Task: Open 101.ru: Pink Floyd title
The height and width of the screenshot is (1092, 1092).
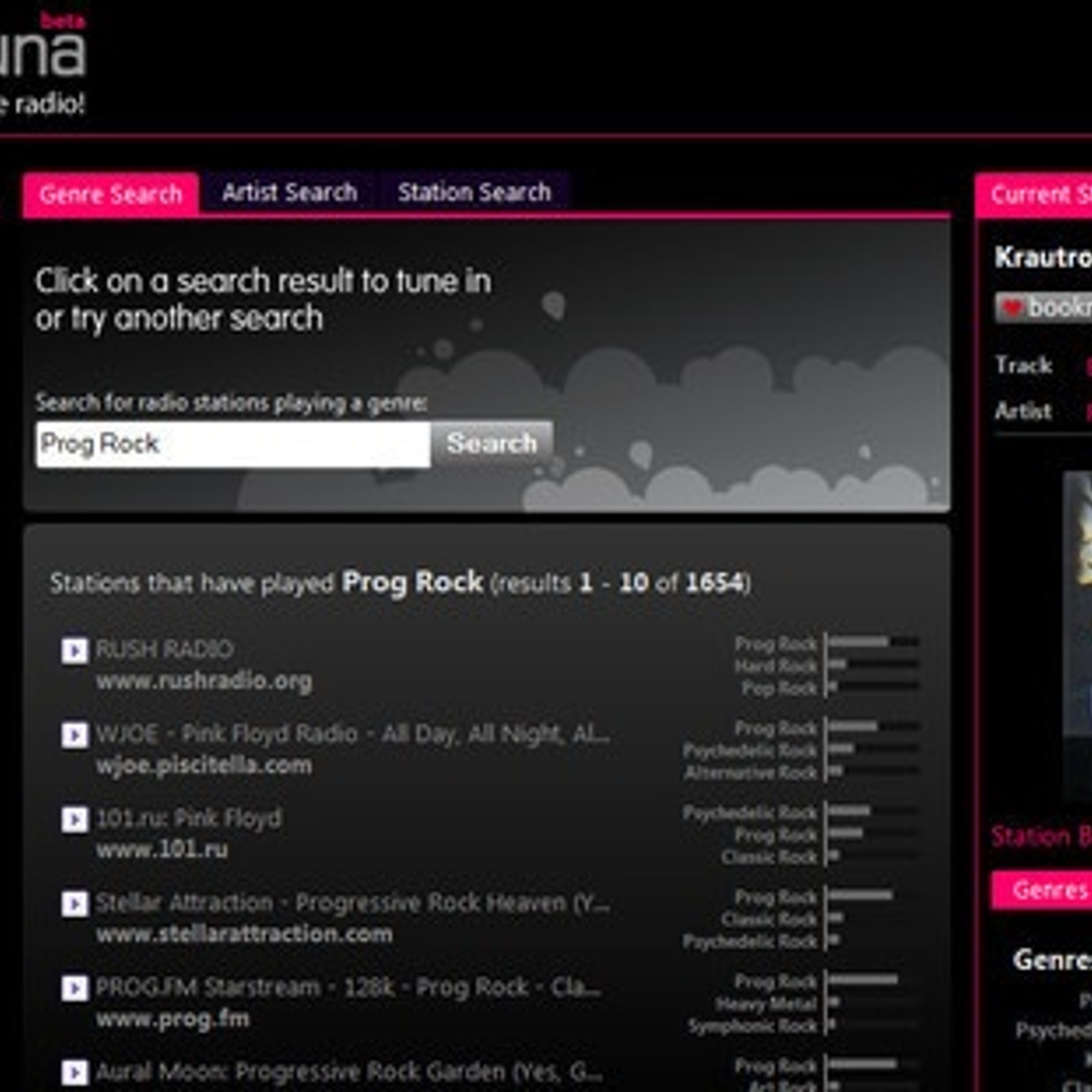Action: (x=188, y=818)
